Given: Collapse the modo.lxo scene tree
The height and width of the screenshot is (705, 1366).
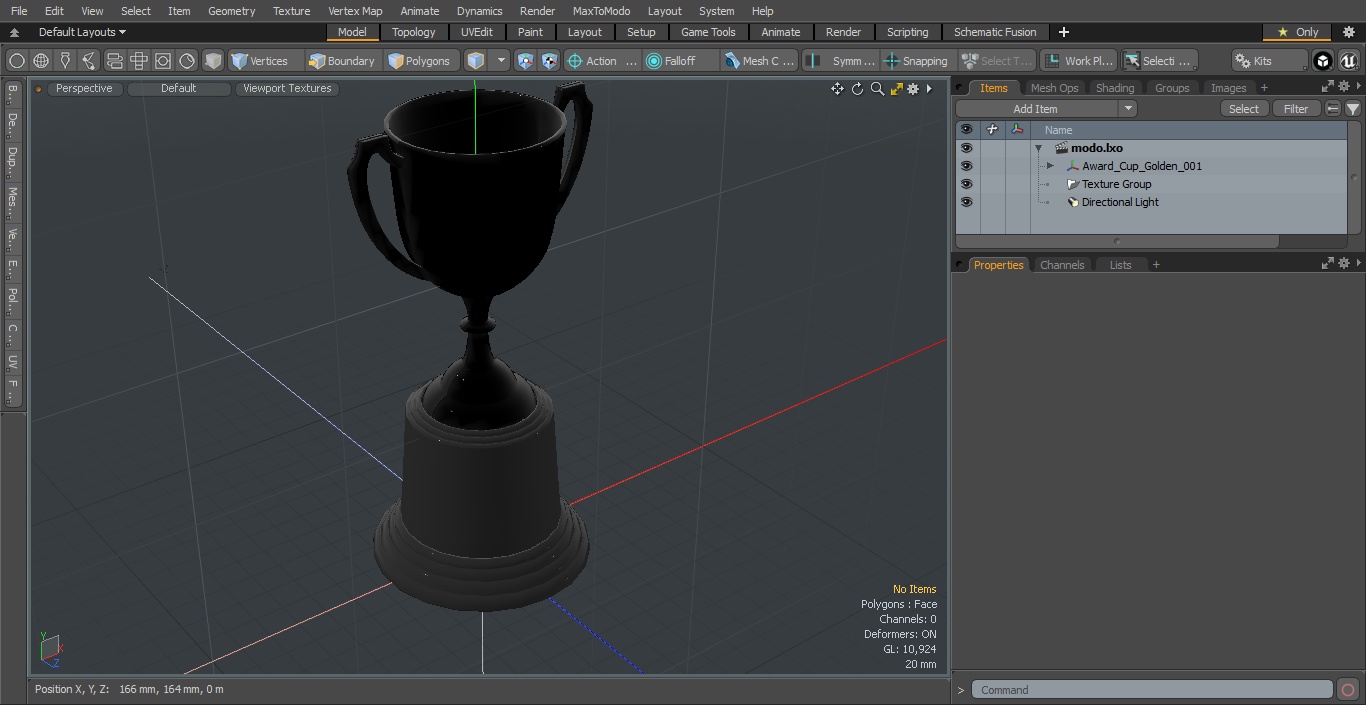Looking at the screenshot, I should coord(1039,148).
